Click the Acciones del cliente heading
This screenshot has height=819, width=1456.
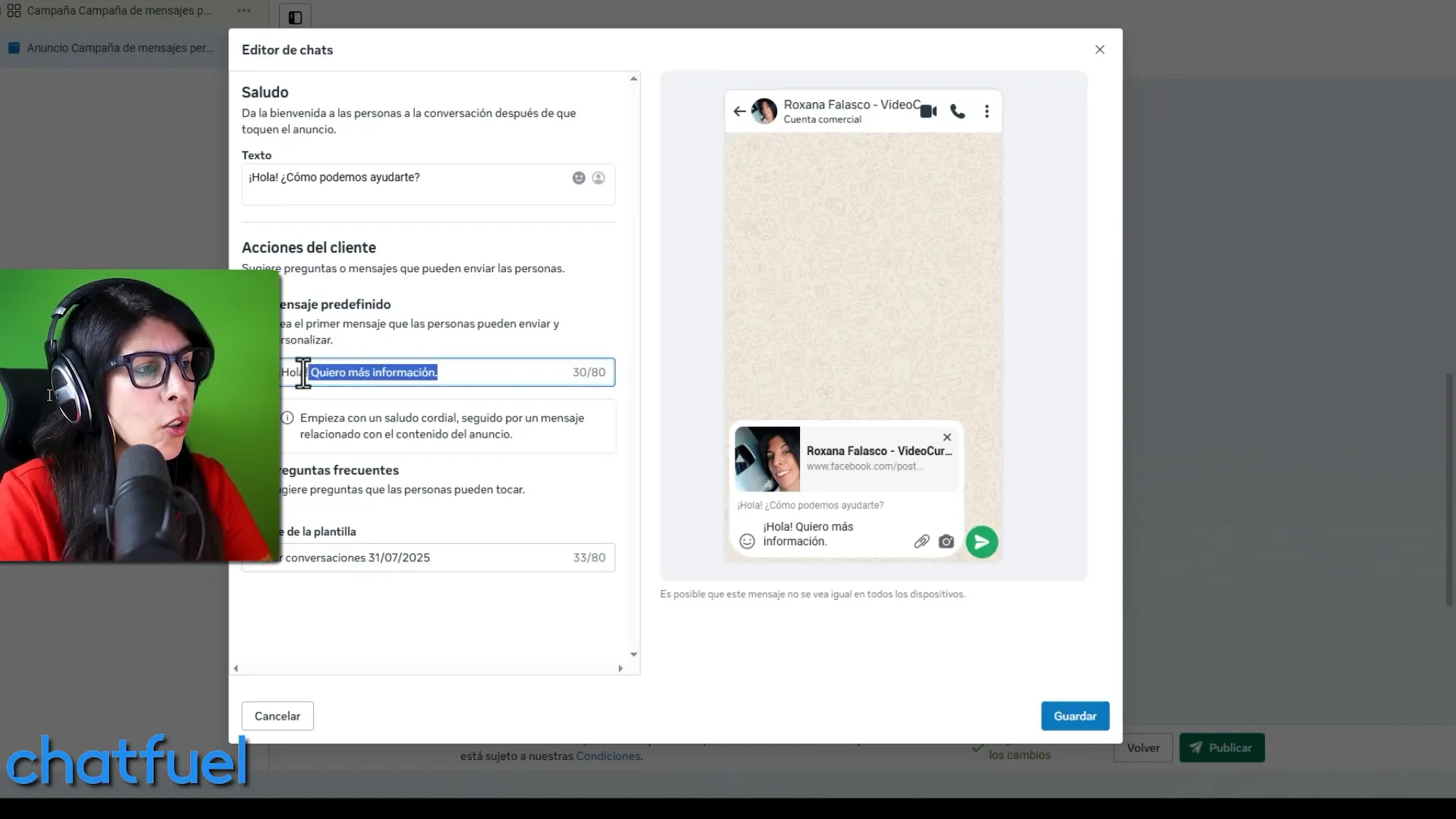tap(309, 247)
